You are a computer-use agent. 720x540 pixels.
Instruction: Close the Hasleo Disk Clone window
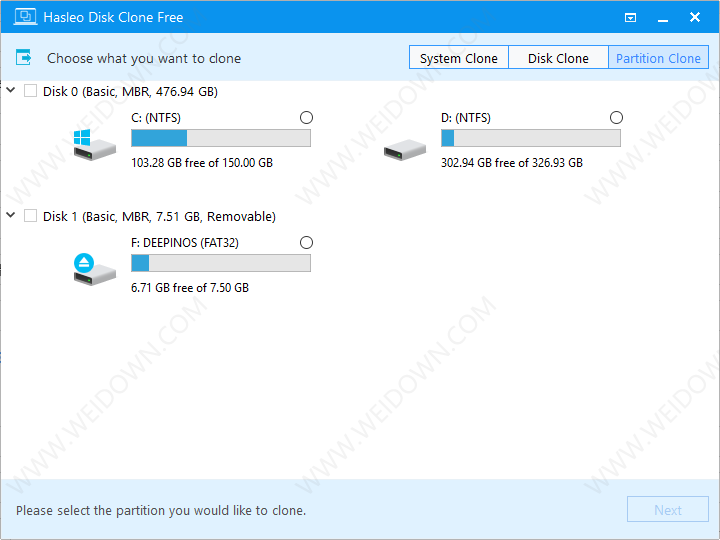(x=695, y=17)
